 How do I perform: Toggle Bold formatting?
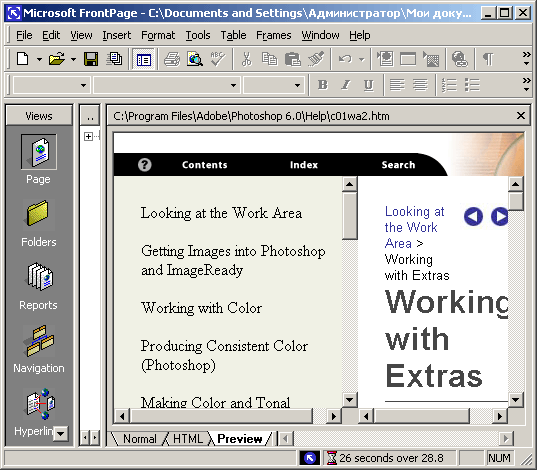(323, 85)
